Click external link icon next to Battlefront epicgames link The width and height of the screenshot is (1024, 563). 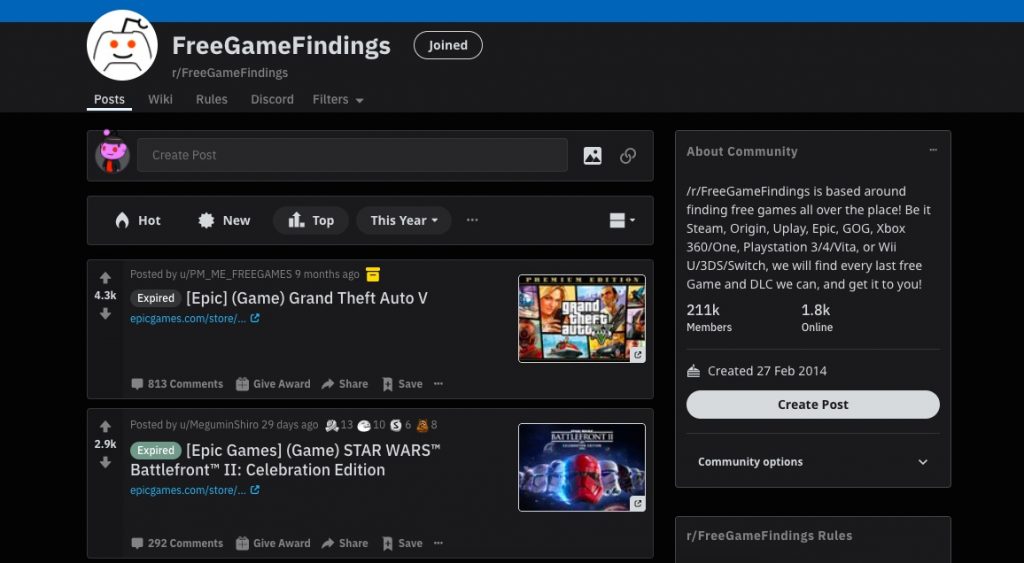click(x=255, y=490)
